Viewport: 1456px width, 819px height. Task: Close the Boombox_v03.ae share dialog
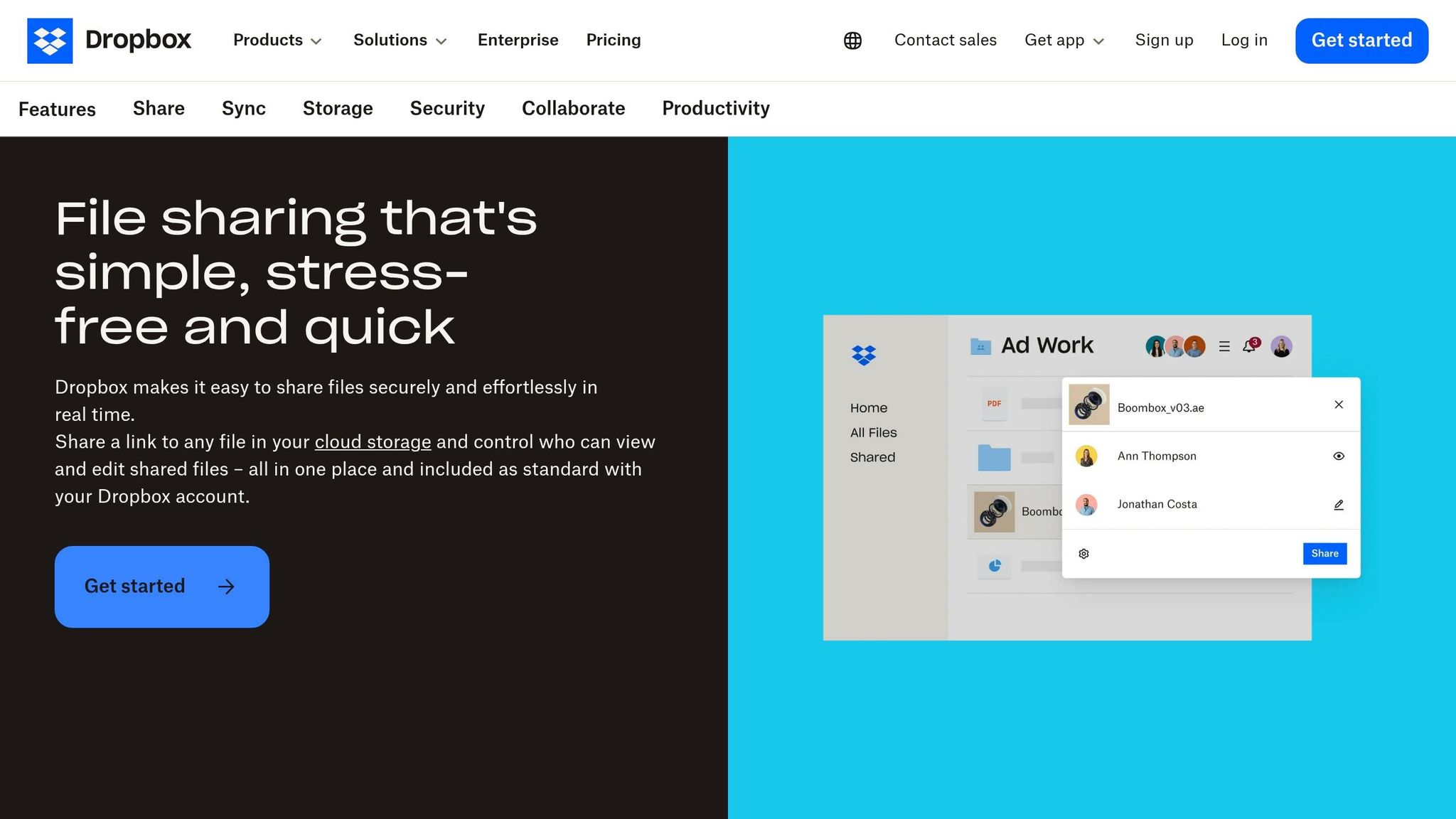pyautogui.click(x=1339, y=405)
